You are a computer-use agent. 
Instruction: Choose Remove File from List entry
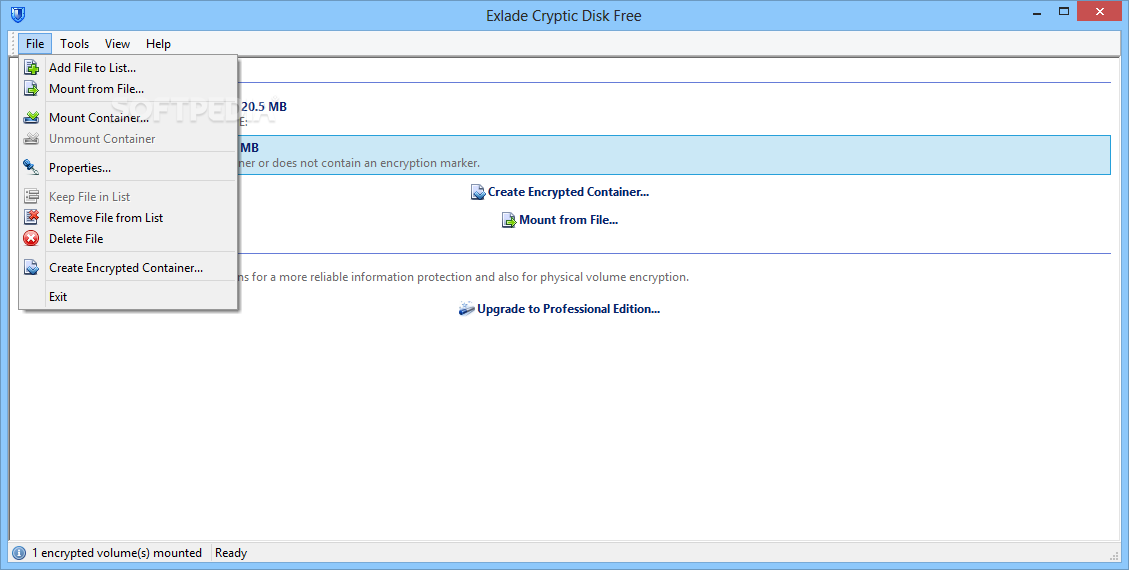(x=129, y=217)
